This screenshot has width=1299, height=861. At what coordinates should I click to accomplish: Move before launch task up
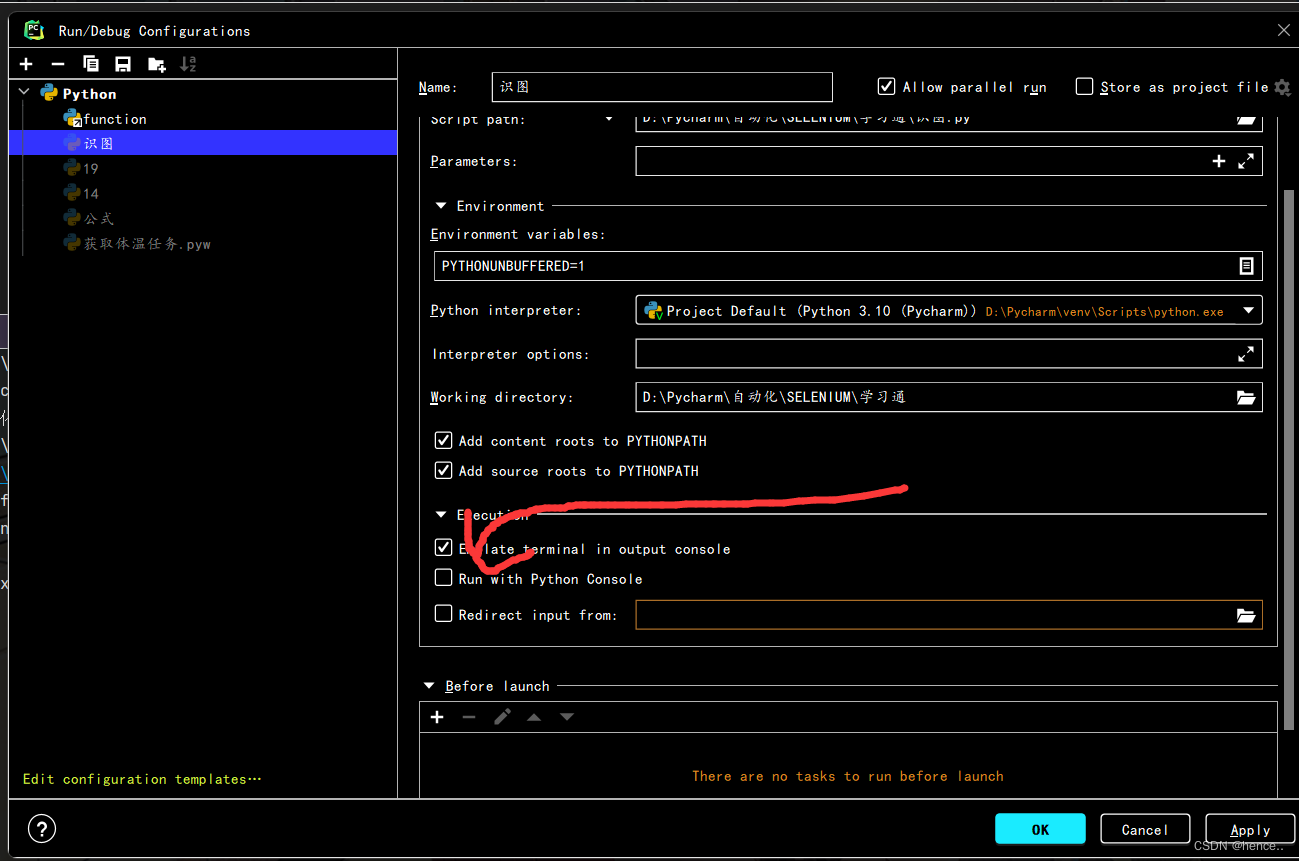534,717
